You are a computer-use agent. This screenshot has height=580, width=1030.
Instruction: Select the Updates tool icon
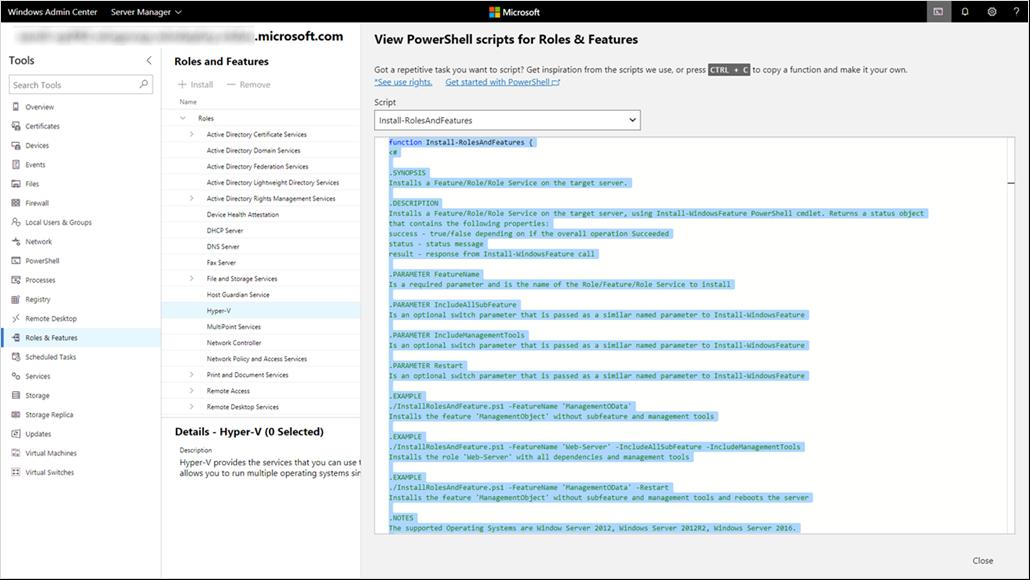pyautogui.click(x=16, y=434)
